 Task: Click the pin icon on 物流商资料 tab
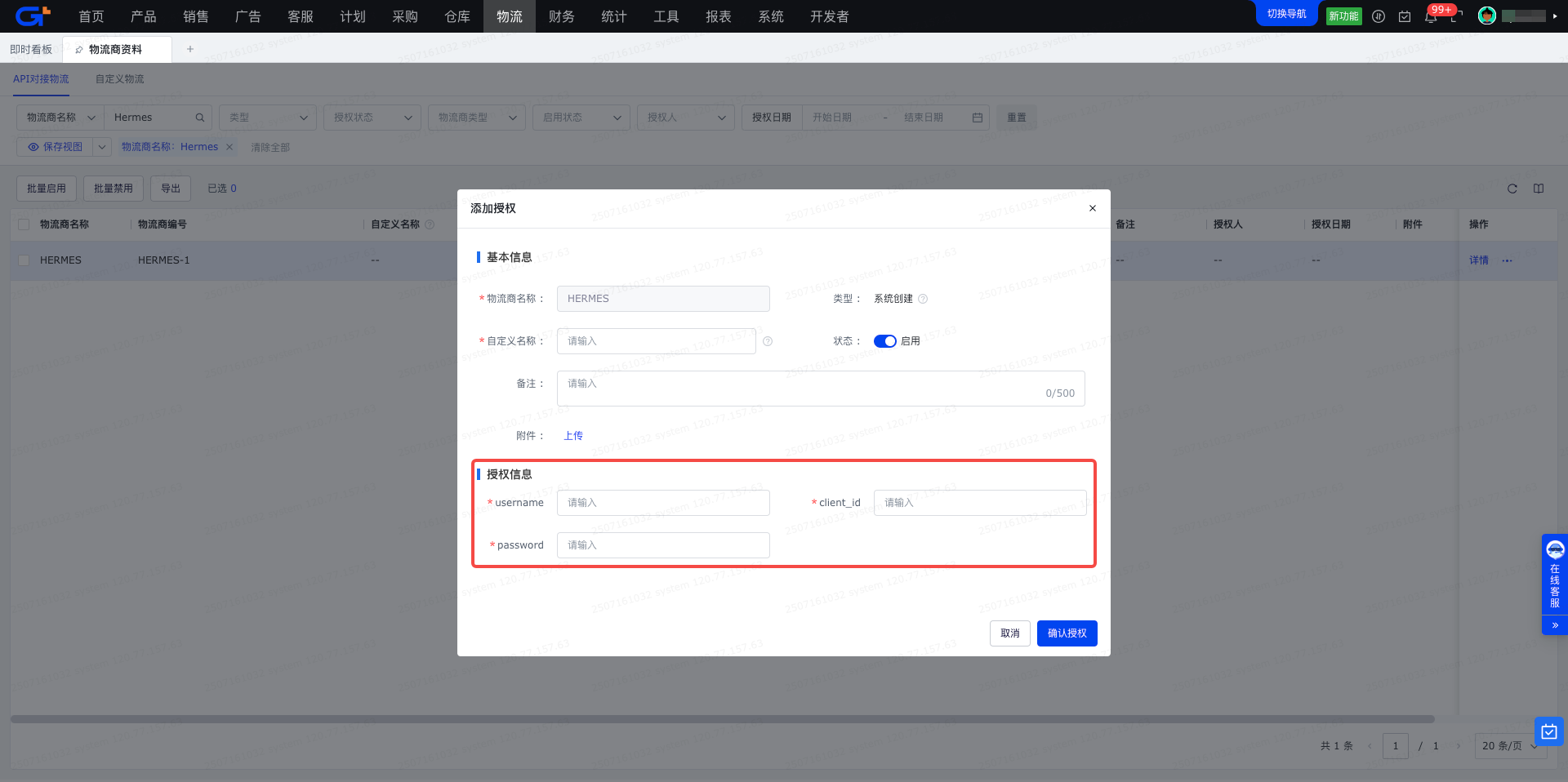click(x=79, y=50)
